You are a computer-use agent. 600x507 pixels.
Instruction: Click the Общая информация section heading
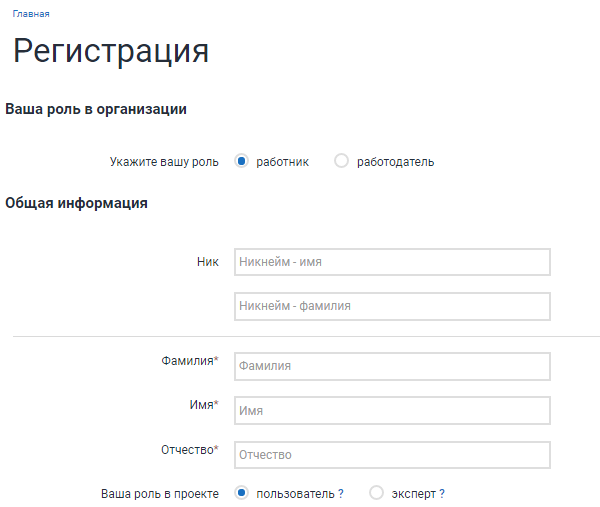click(x=77, y=203)
